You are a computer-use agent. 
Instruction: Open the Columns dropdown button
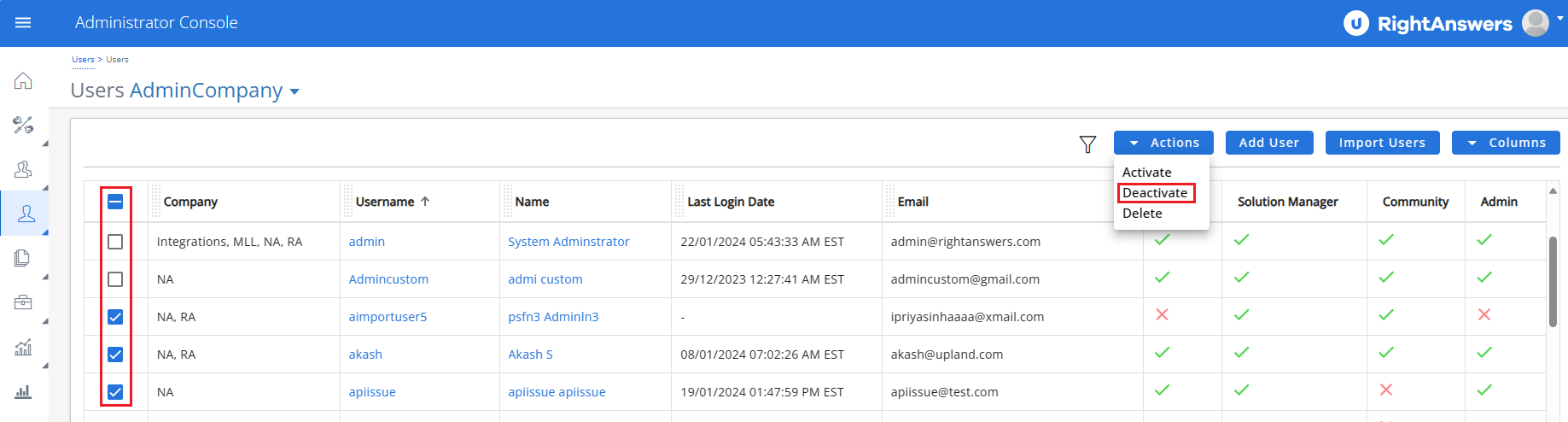(x=1506, y=143)
